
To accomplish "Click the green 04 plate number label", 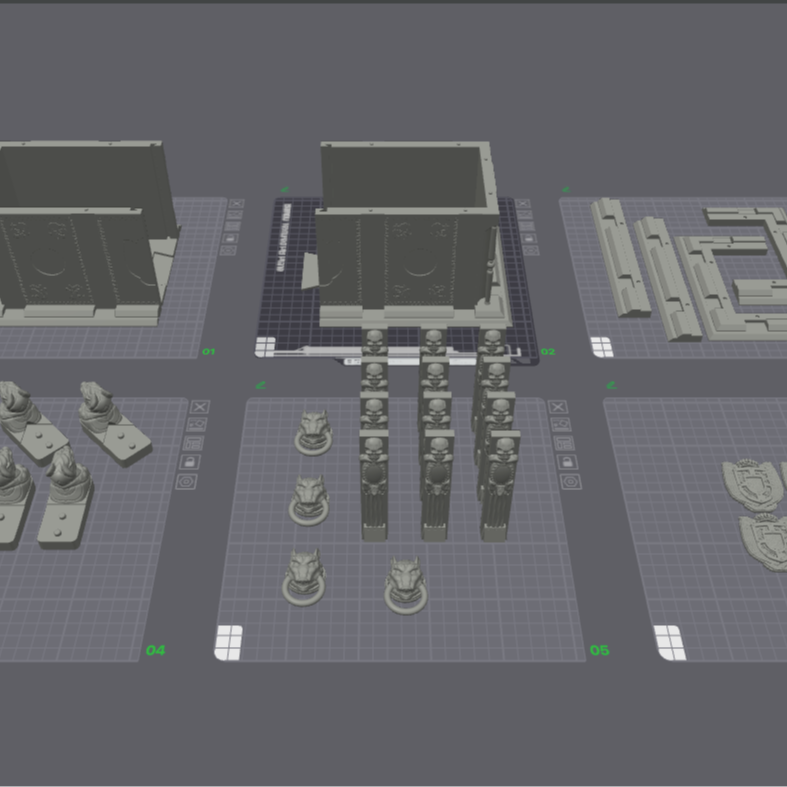I will coord(155,650).
